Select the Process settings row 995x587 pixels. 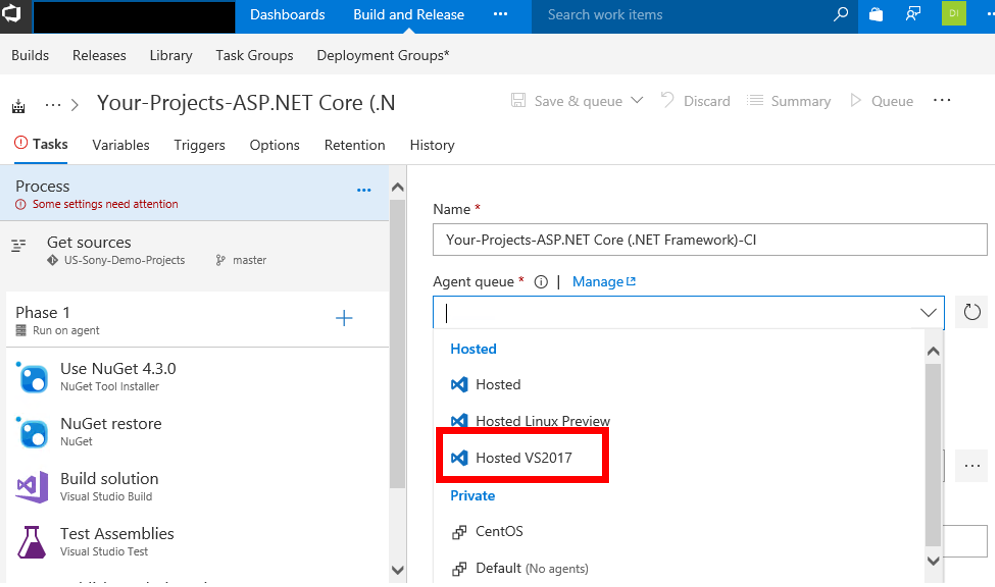pyautogui.click(x=194, y=194)
